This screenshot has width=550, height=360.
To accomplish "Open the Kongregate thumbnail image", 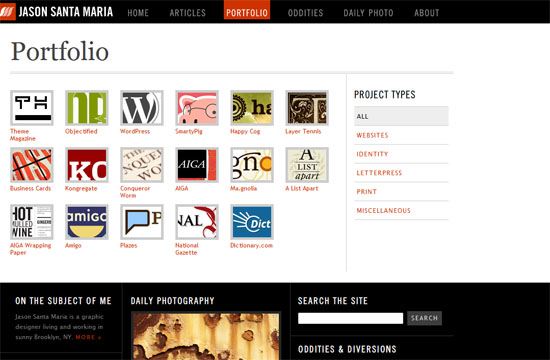I will [87, 165].
